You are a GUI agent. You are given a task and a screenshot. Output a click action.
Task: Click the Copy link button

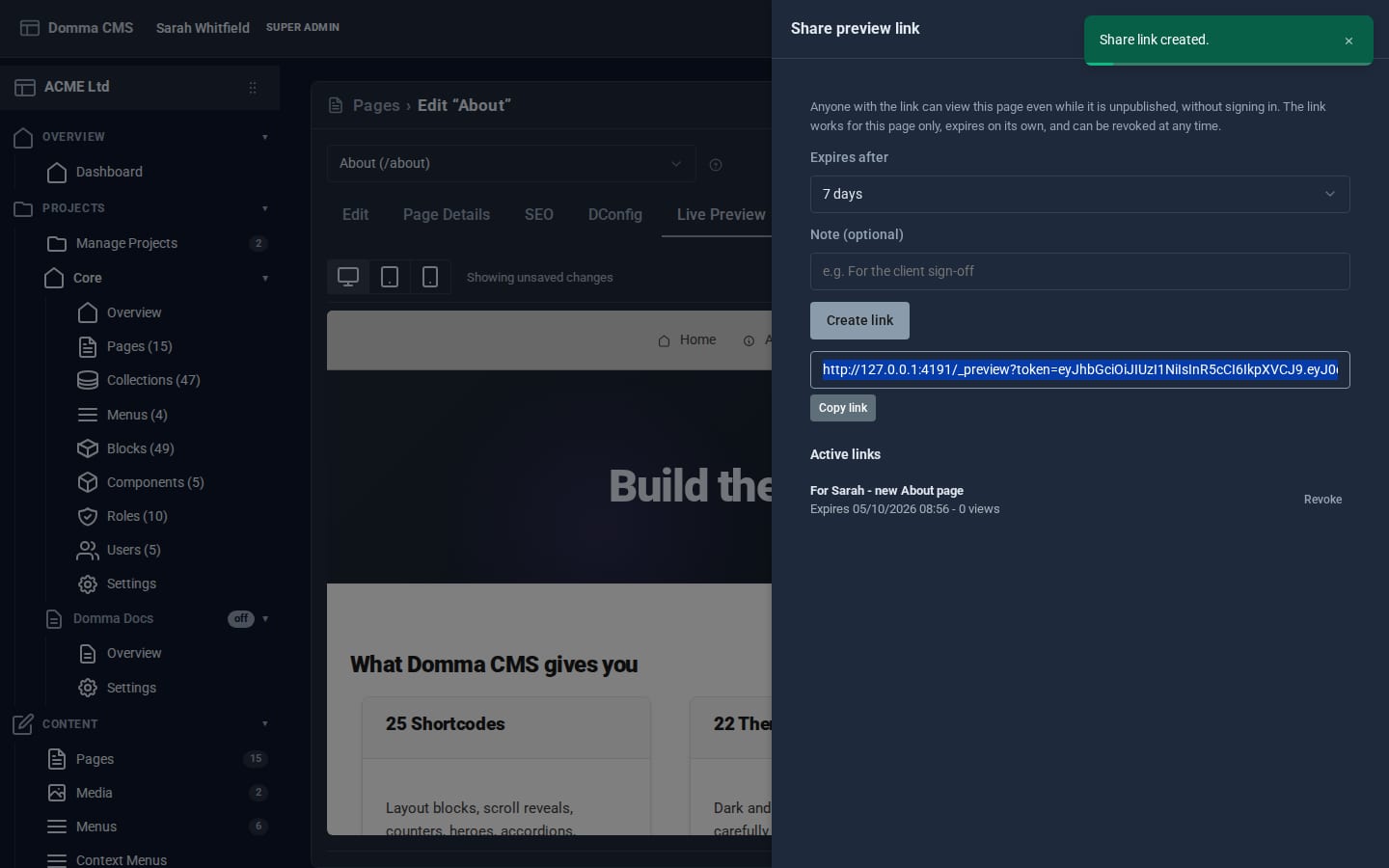(x=843, y=408)
